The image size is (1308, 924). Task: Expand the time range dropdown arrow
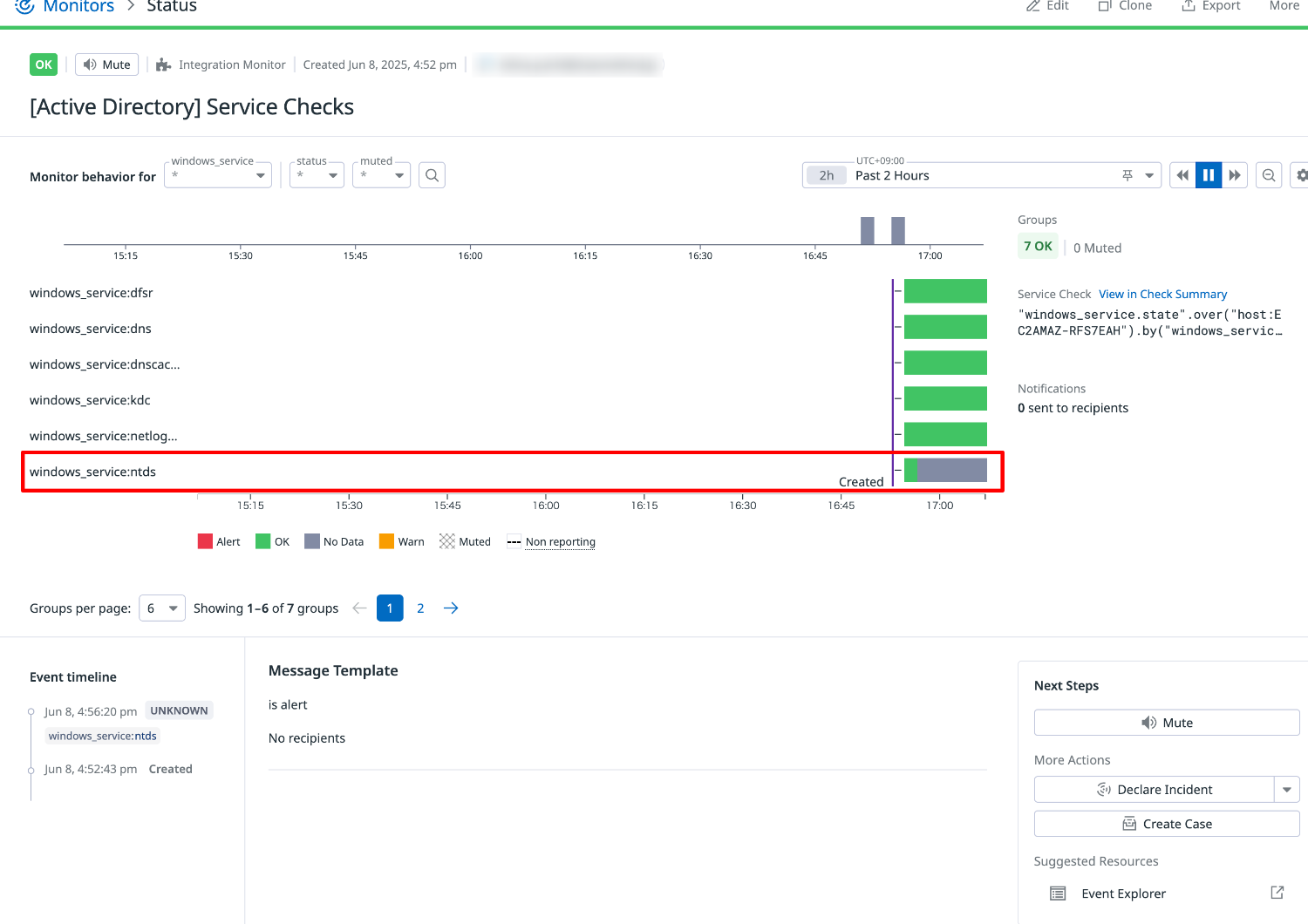pyautogui.click(x=1149, y=175)
